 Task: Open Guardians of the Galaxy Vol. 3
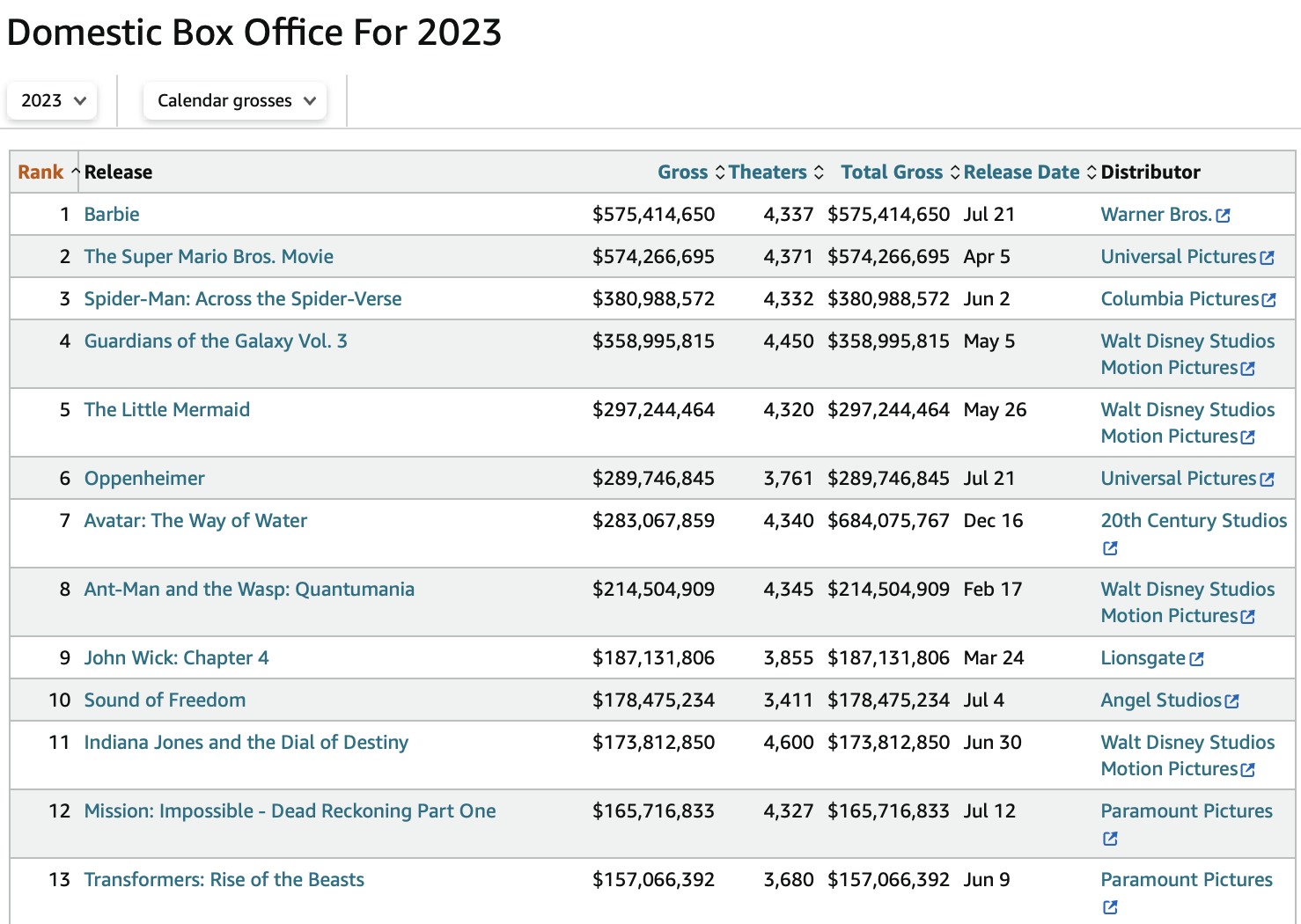(x=216, y=341)
